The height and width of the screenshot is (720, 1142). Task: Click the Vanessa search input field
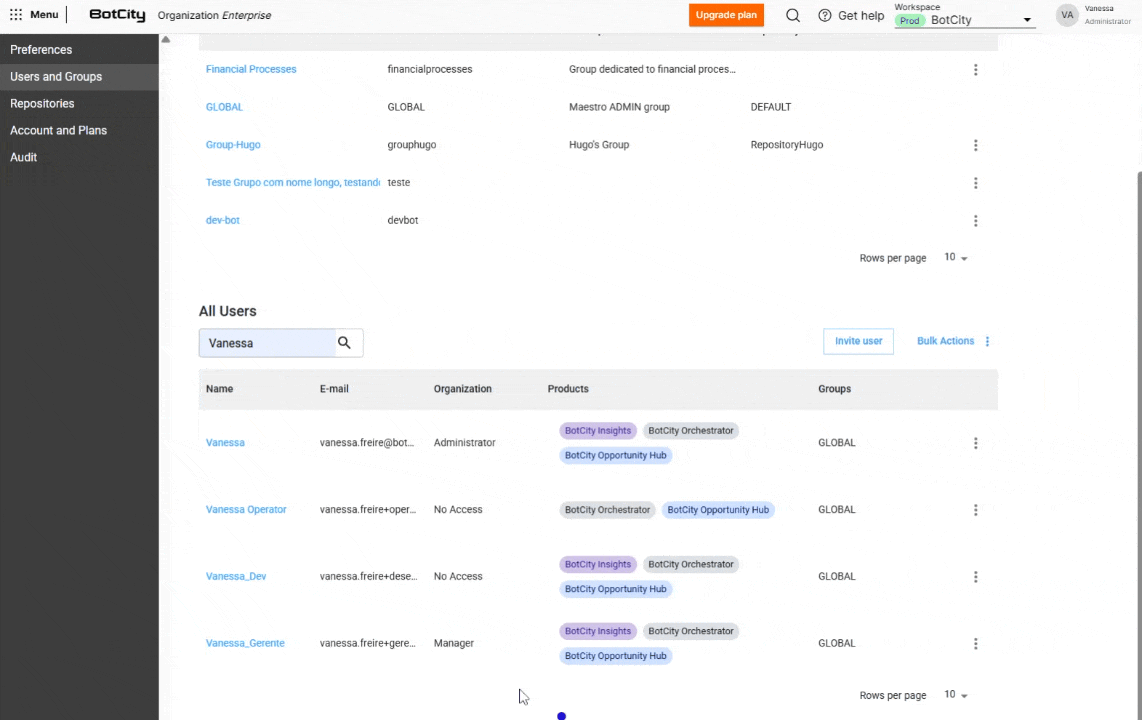click(x=265, y=342)
